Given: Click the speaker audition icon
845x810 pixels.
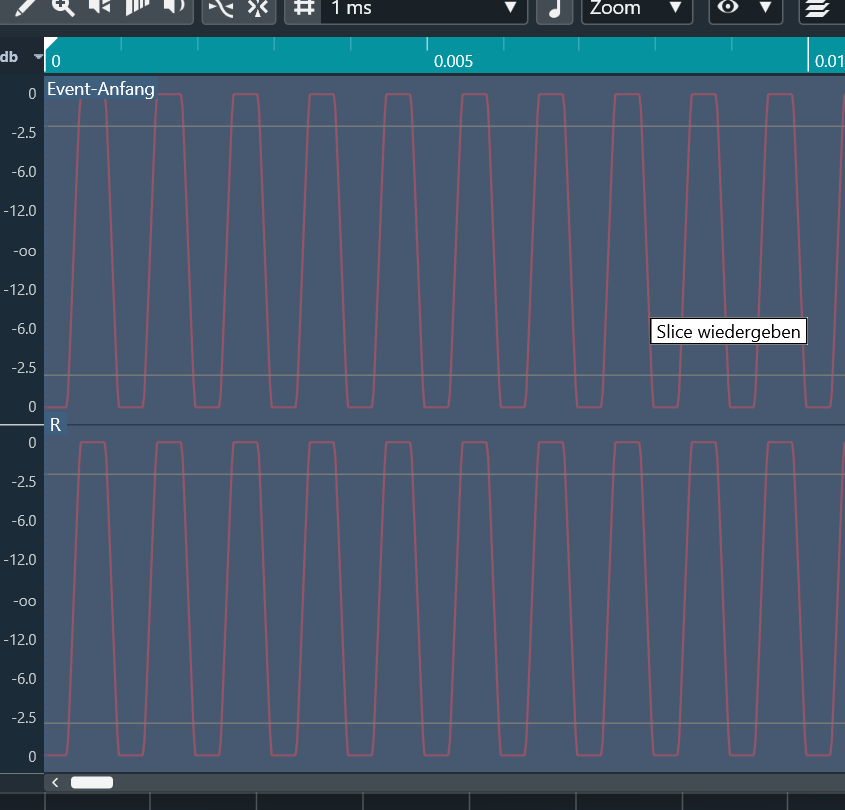Looking at the screenshot, I should (x=174, y=7).
